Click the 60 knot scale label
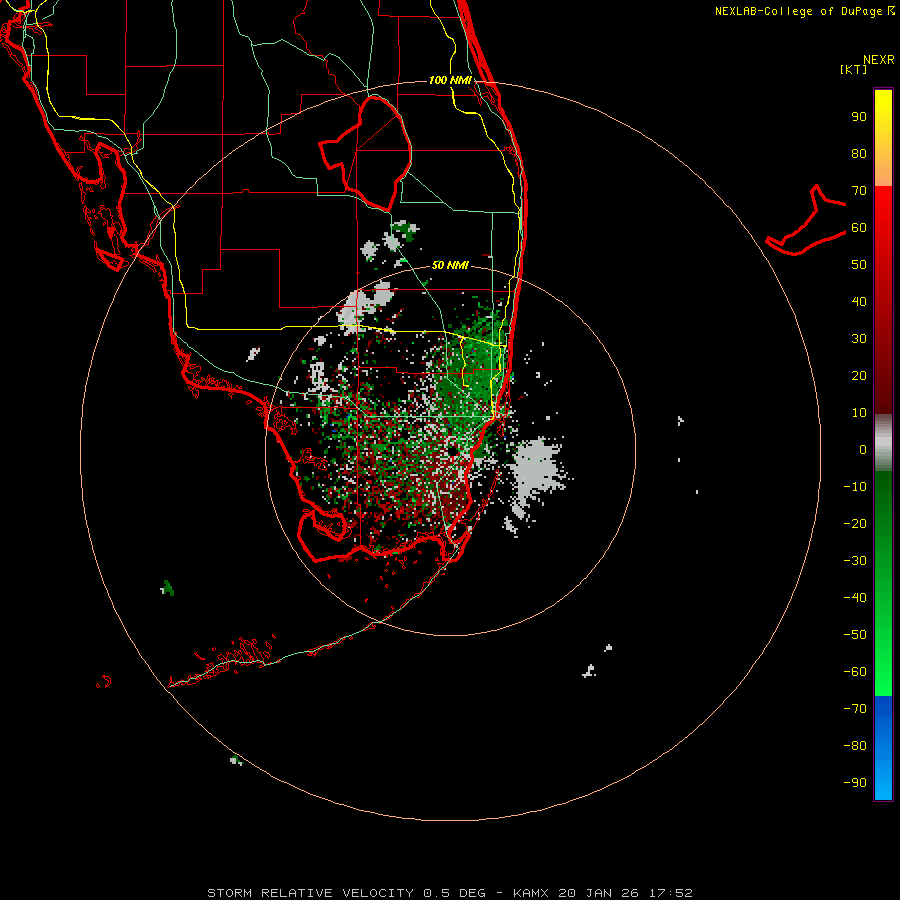This screenshot has width=900, height=900. coord(859,227)
